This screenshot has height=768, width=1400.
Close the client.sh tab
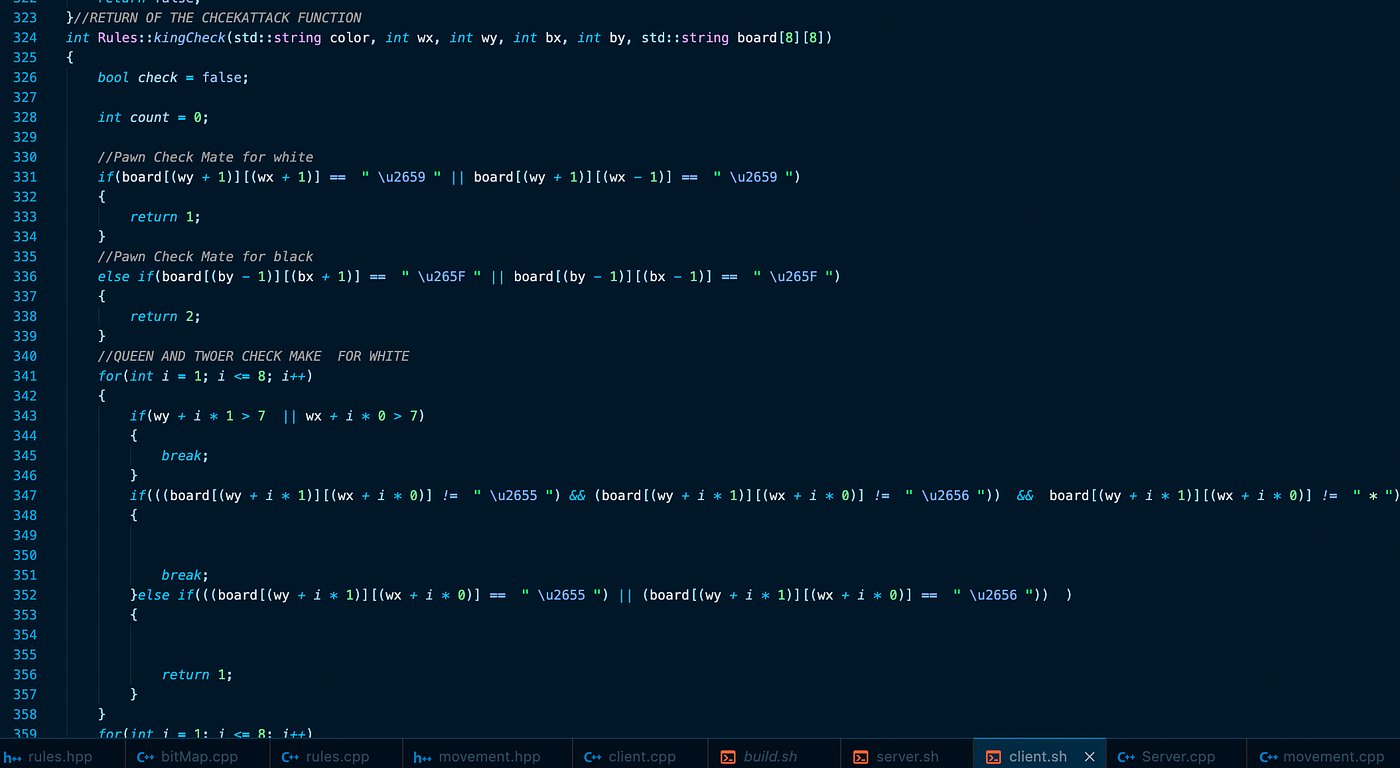1089,756
